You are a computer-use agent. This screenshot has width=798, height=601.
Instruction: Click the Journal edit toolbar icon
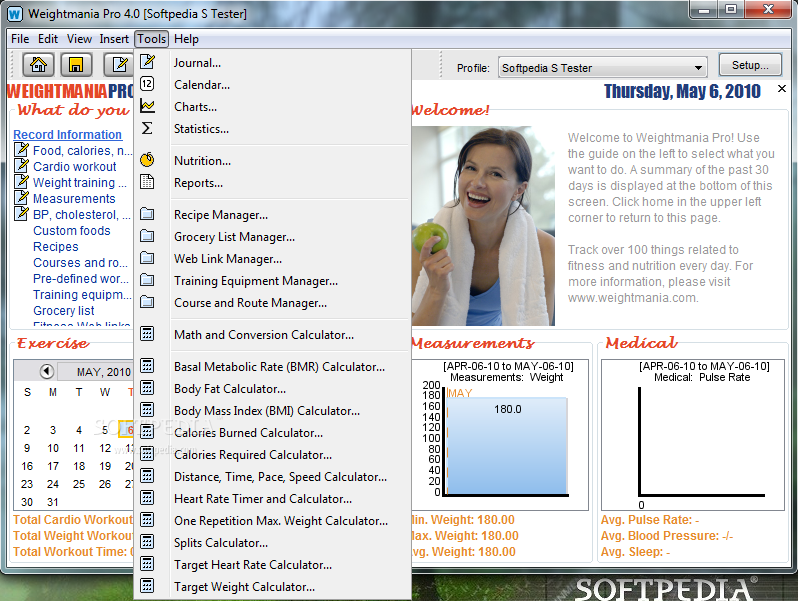coord(119,65)
